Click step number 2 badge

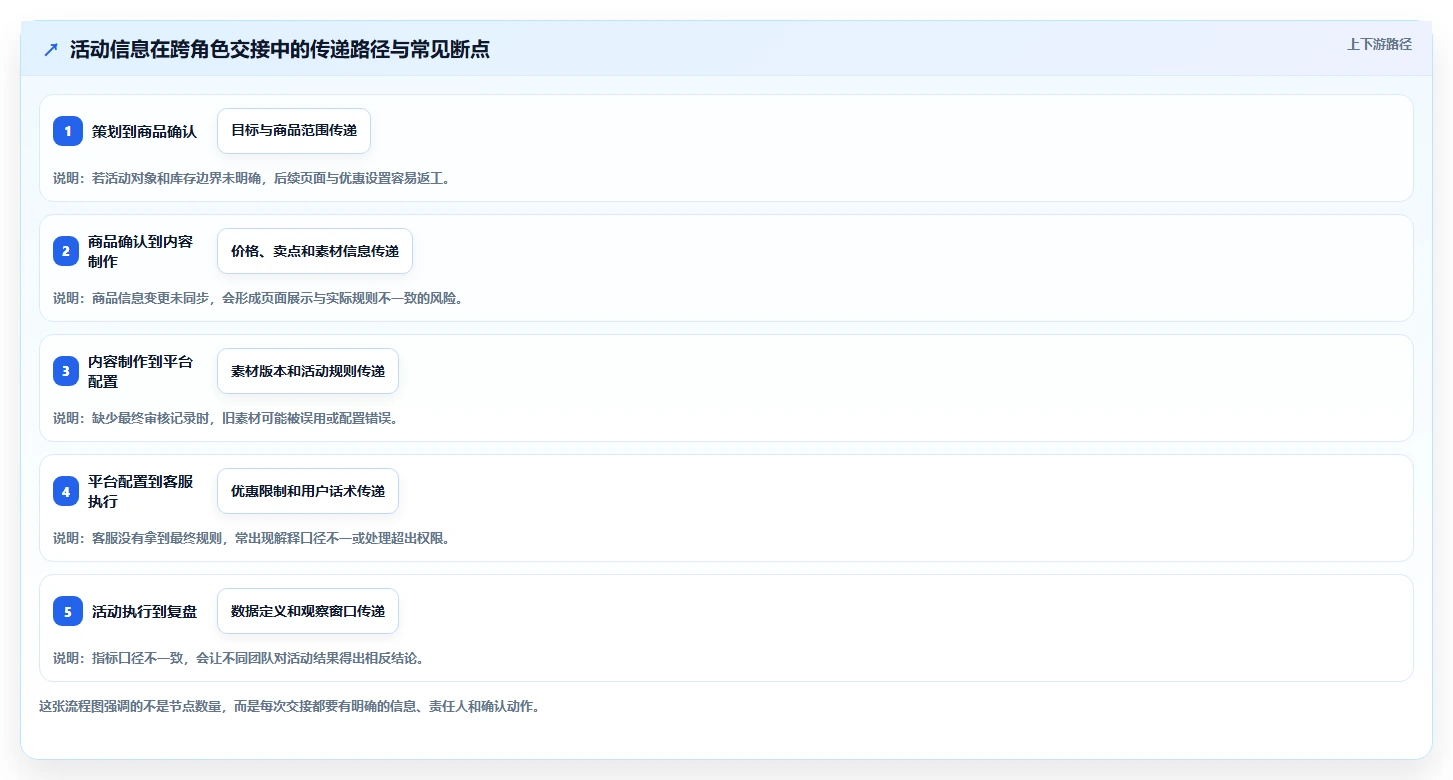coord(68,251)
